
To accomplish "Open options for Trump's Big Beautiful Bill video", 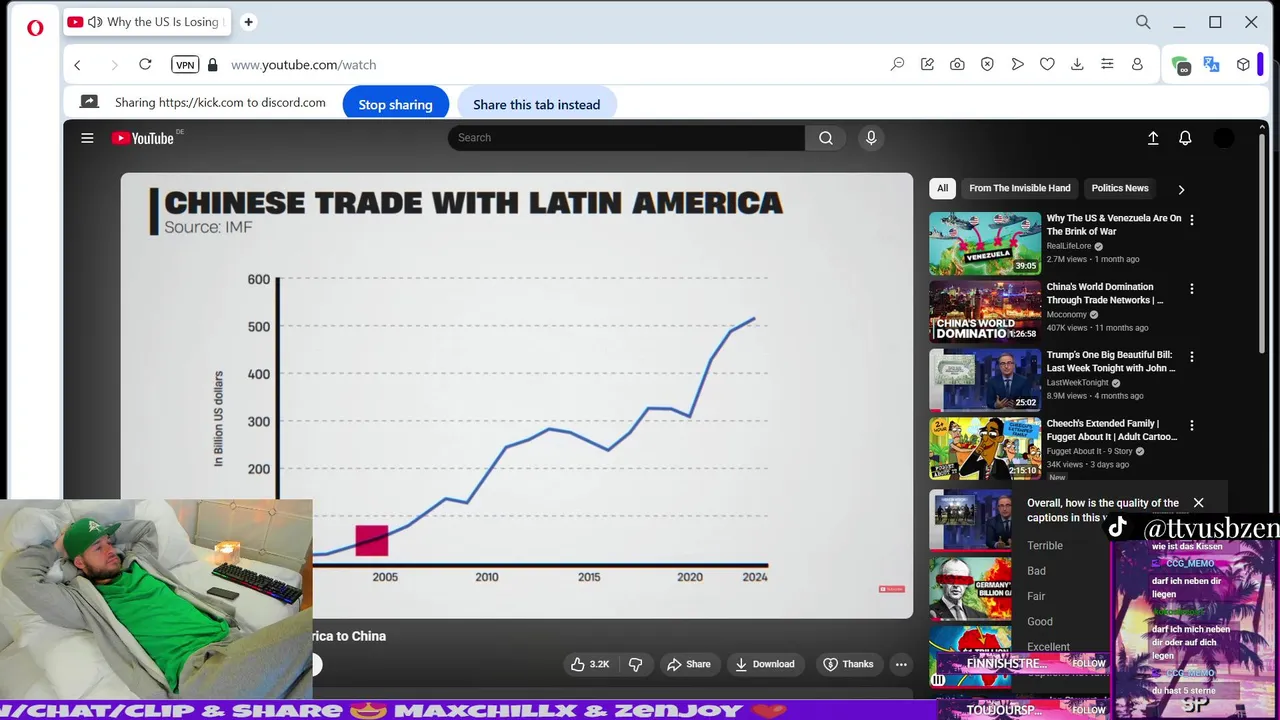I will pyautogui.click(x=1191, y=357).
